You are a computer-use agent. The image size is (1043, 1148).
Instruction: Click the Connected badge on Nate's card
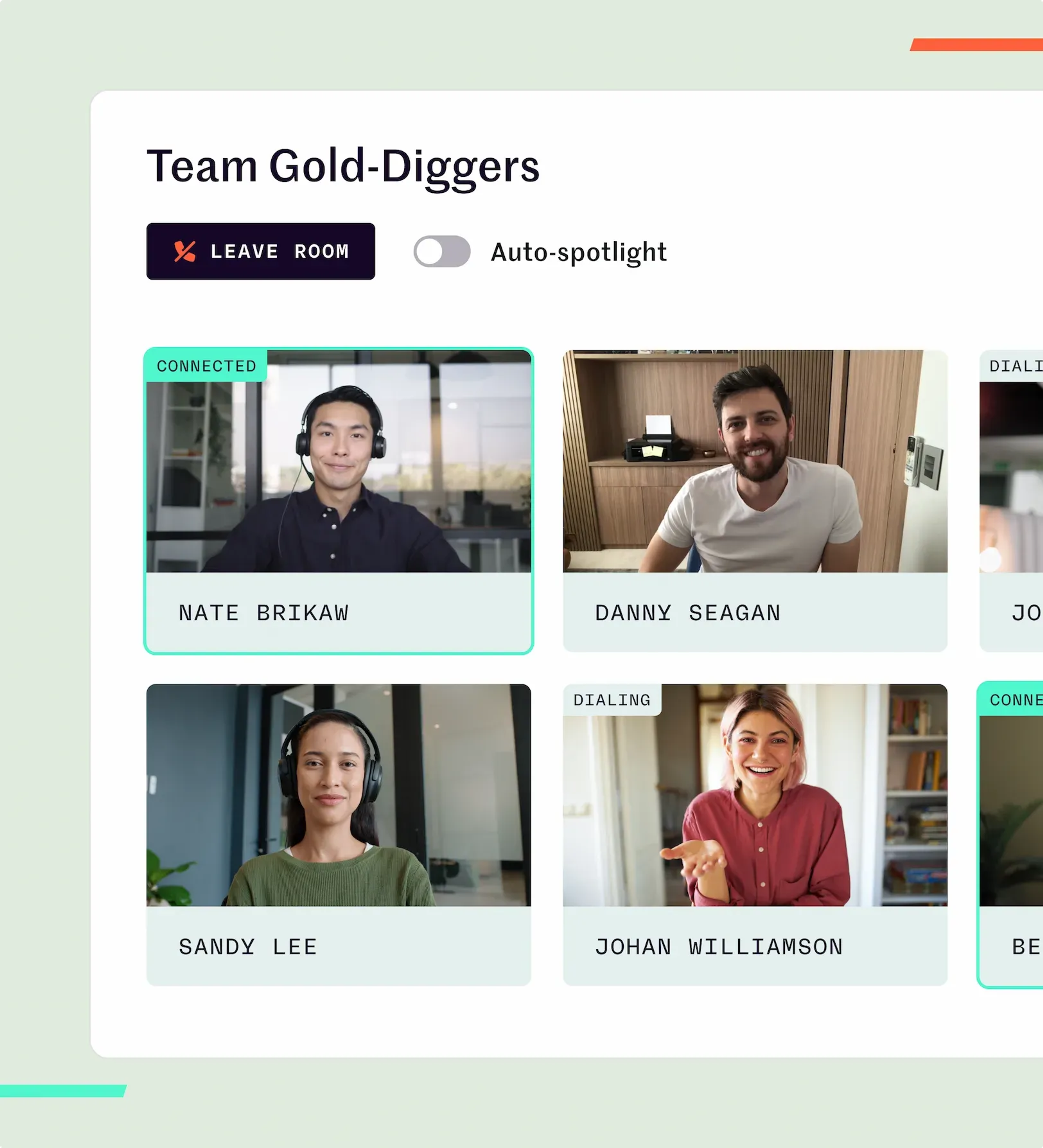[206, 365]
